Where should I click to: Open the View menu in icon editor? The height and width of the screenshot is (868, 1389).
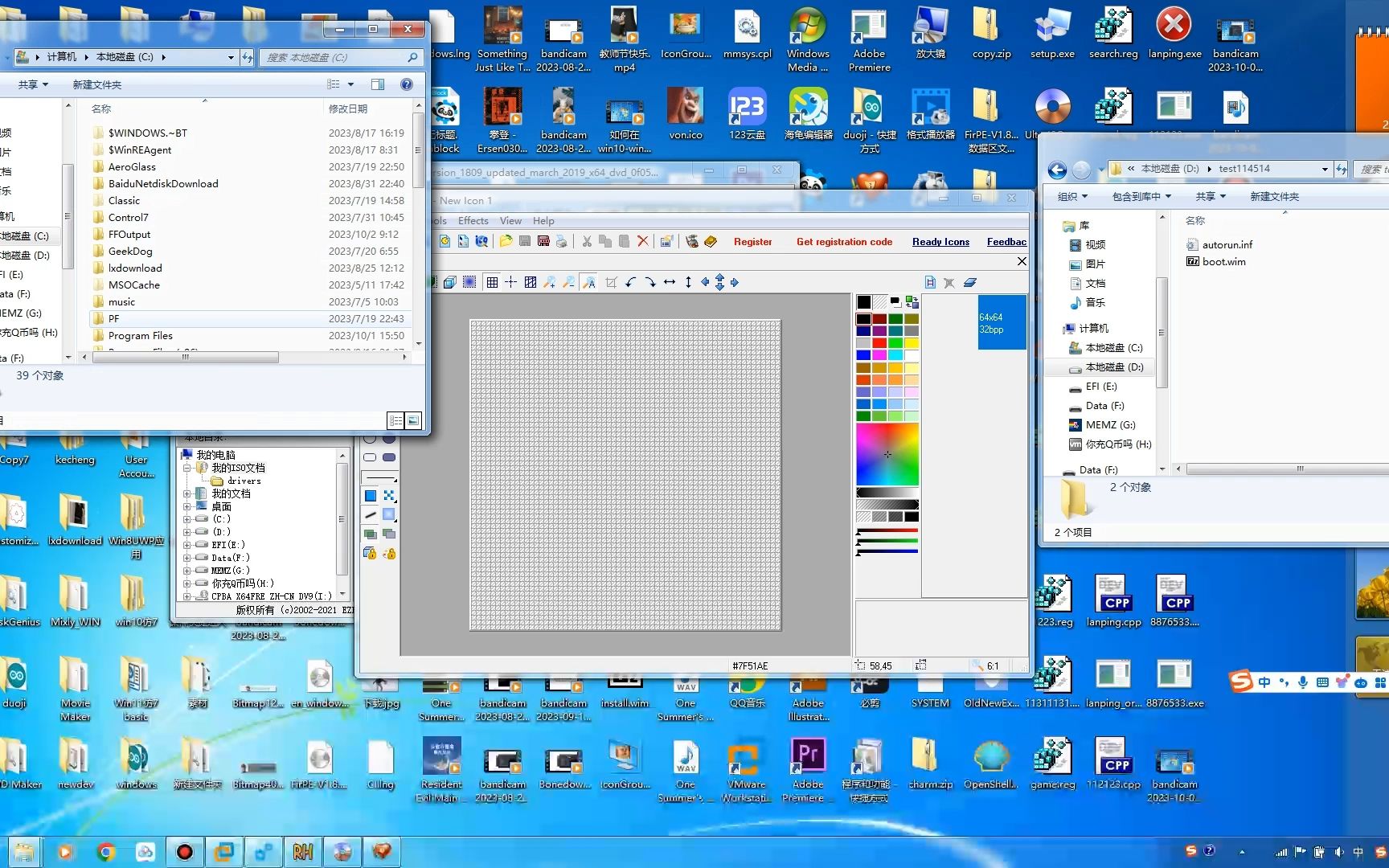[x=510, y=221]
